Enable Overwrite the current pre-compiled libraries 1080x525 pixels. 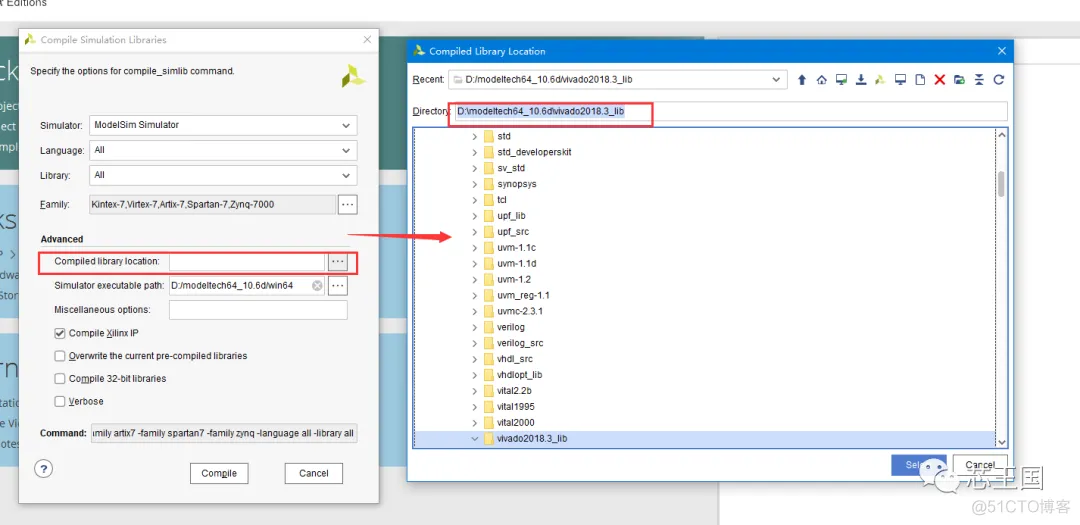click(60, 356)
